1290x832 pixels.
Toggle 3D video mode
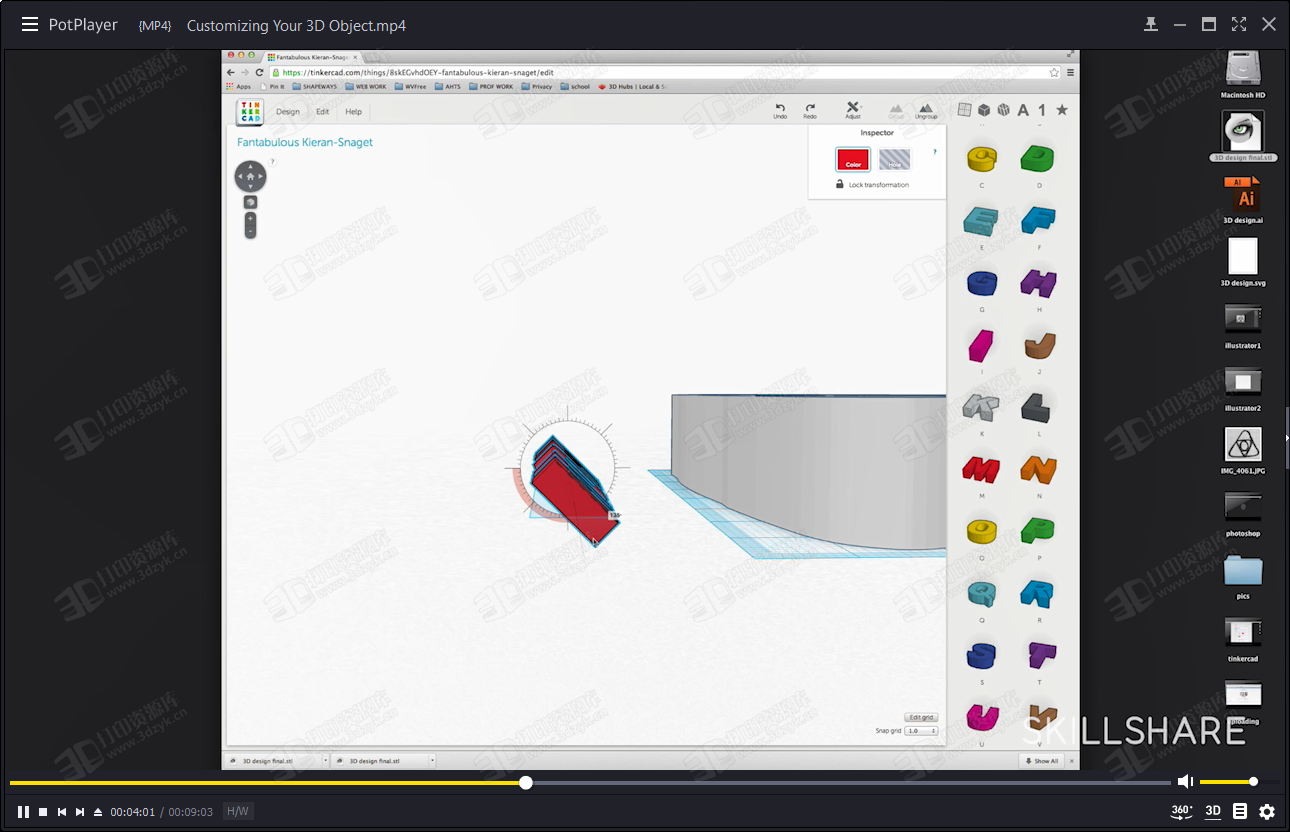point(1213,811)
